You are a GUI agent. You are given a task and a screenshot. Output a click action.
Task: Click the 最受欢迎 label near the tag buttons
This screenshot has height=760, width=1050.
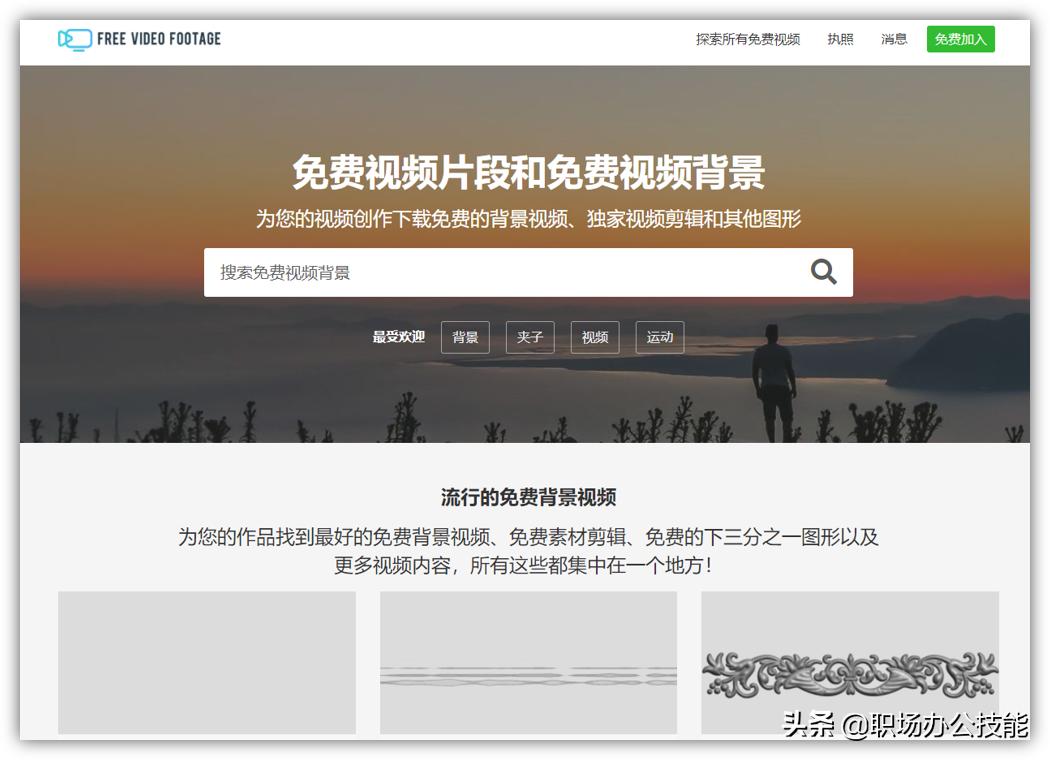click(400, 337)
